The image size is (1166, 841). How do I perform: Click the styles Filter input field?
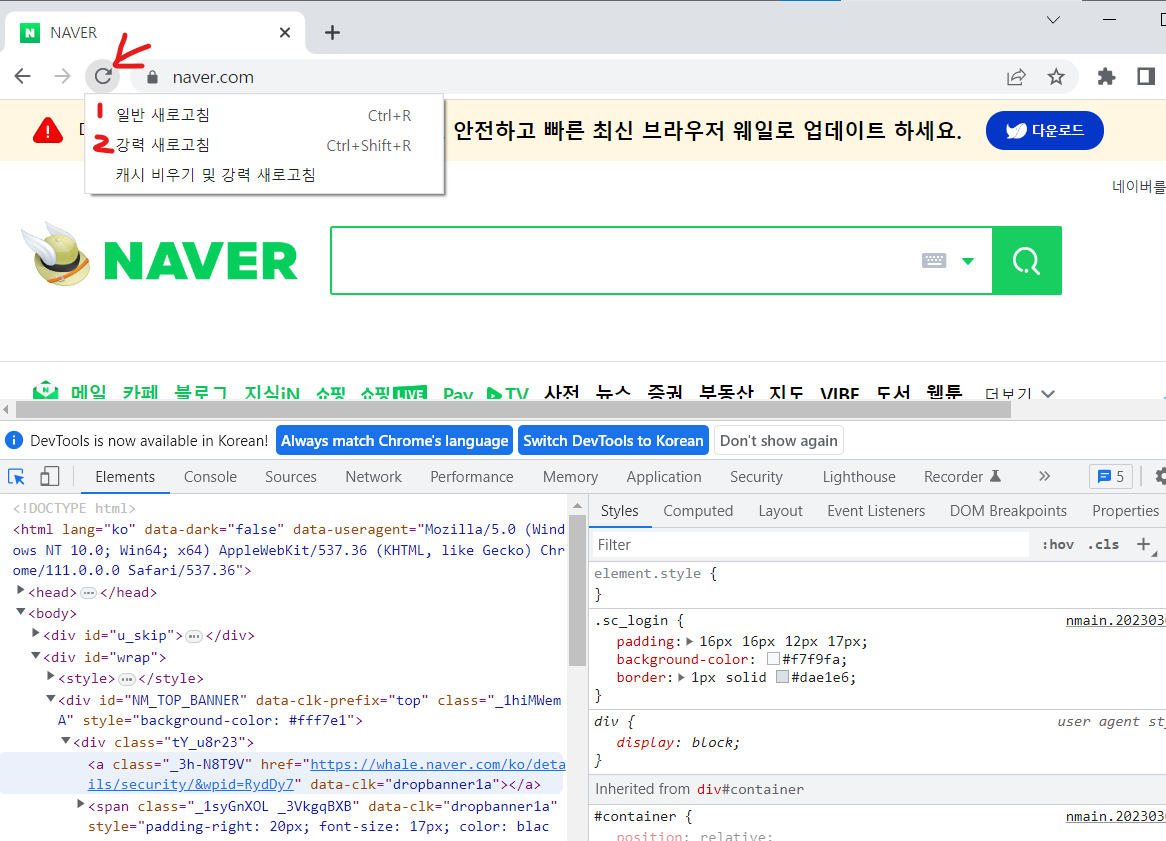click(811, 544)
